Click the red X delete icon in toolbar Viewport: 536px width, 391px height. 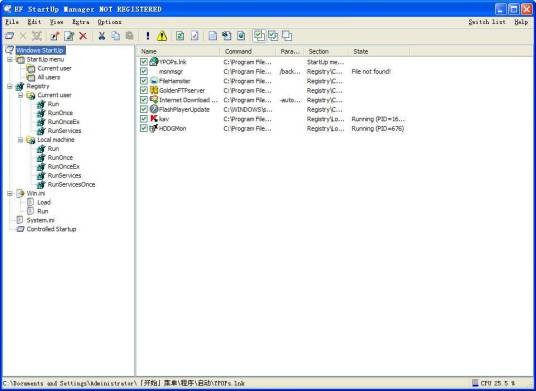pyautogui.click(x=83, y=36)
